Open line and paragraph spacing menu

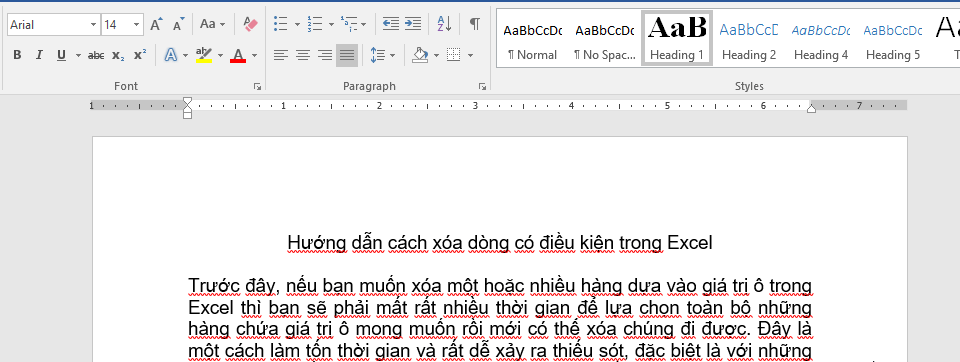(x=383, y=55)
